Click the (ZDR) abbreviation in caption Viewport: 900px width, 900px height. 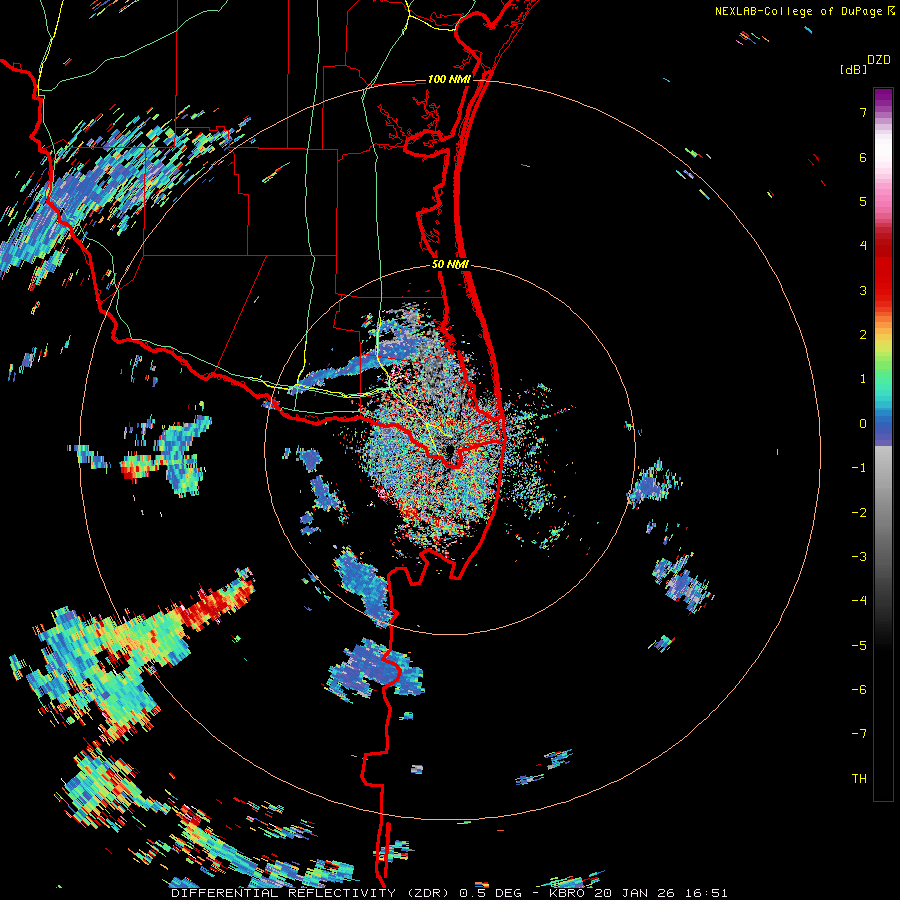428,893
